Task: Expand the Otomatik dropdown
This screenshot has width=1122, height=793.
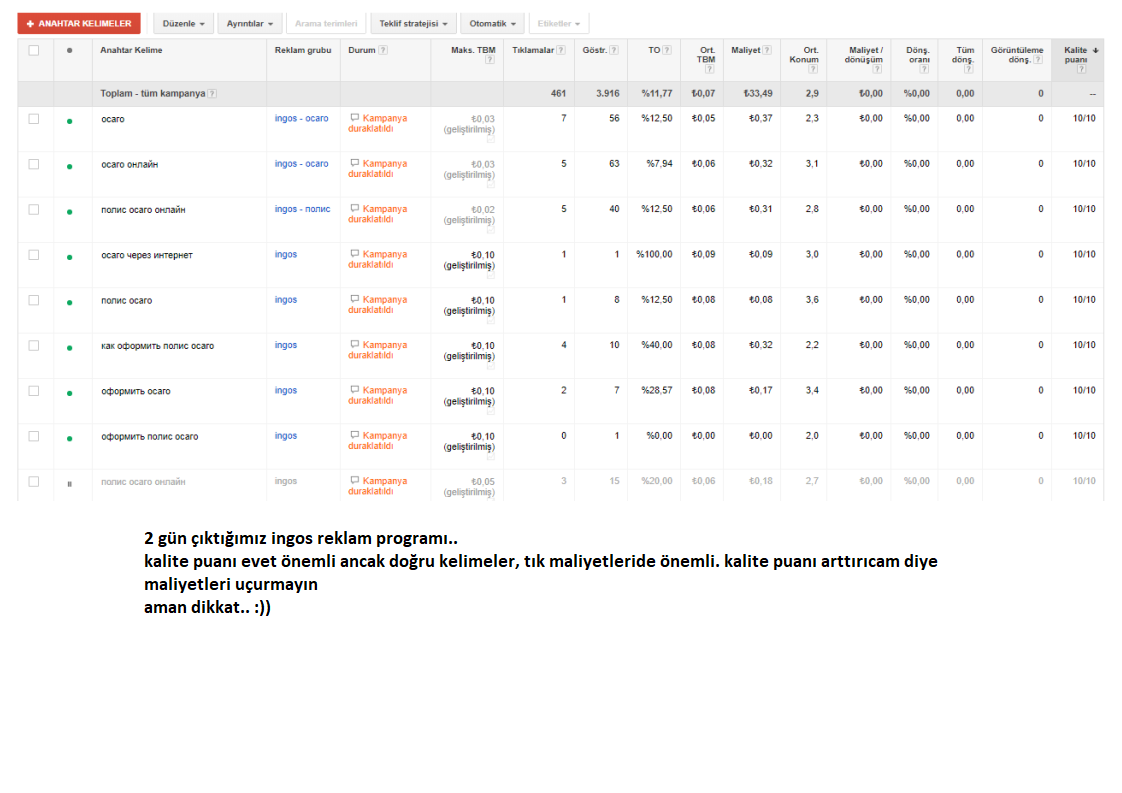Action: click(492, 24)
